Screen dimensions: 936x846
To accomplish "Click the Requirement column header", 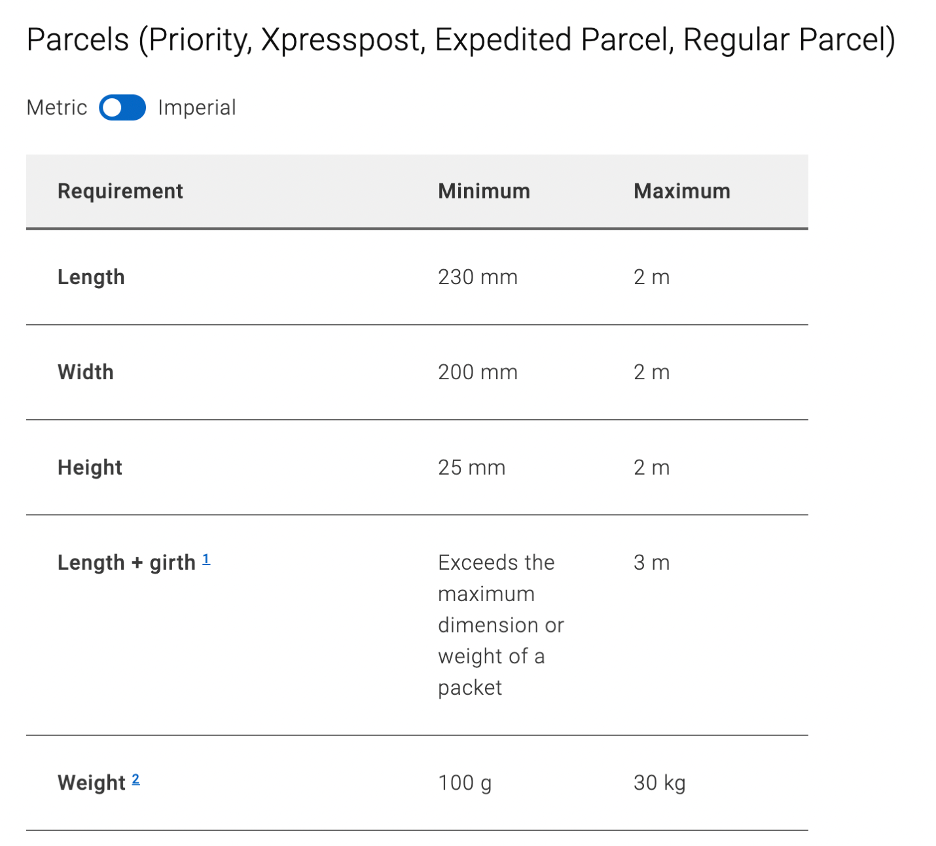I will (x=120, y=191).
